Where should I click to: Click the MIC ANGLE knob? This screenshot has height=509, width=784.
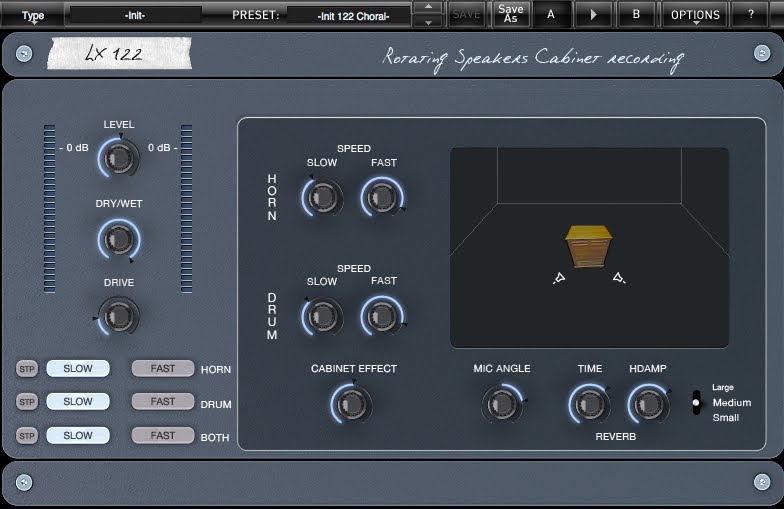(502, 404)
